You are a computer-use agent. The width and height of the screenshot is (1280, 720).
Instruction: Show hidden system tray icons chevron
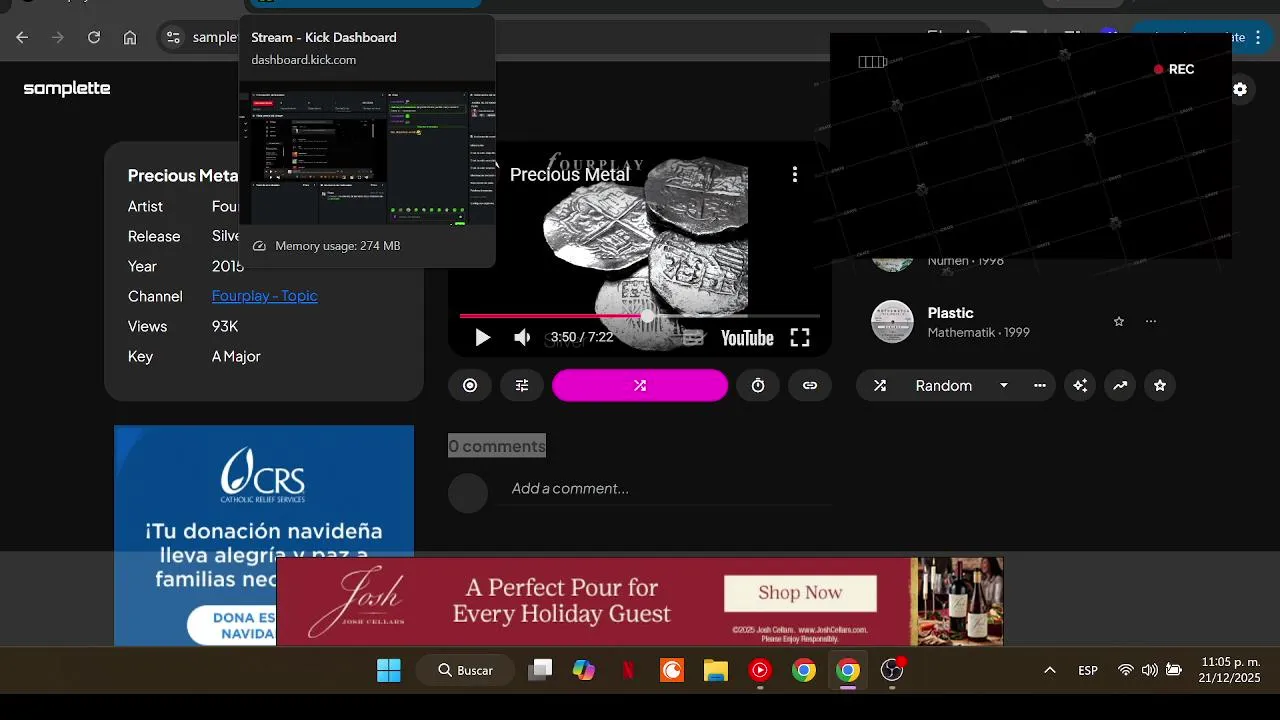(x=1049, y=670)
